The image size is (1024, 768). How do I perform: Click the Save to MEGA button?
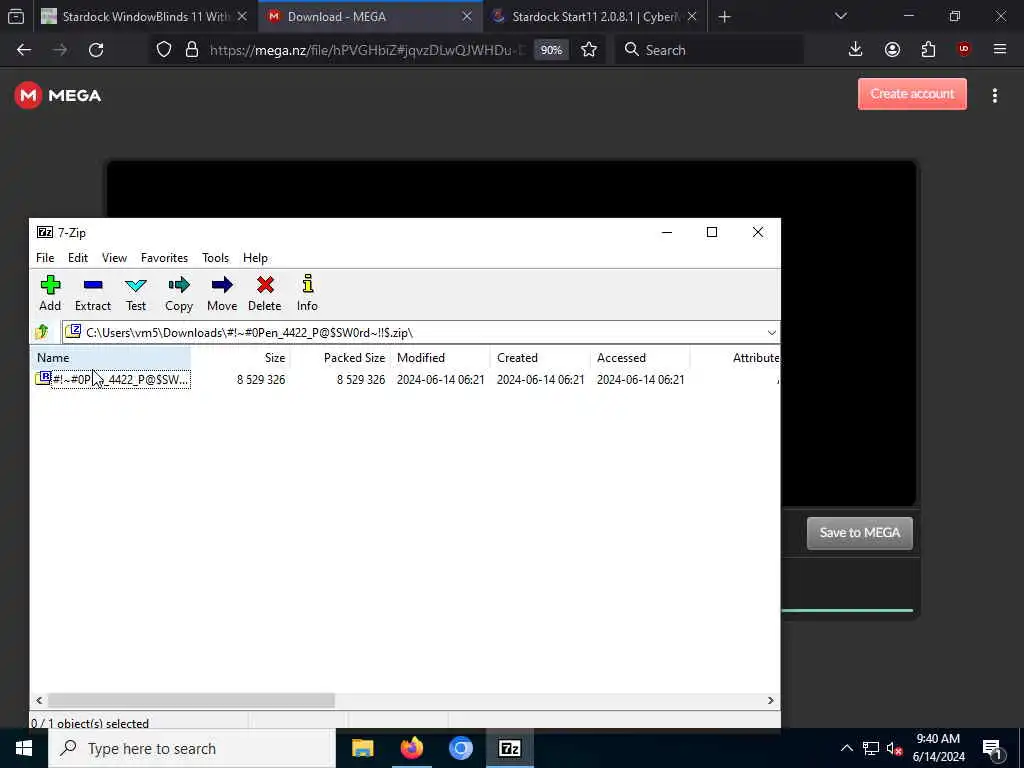(x=859, y=533)
